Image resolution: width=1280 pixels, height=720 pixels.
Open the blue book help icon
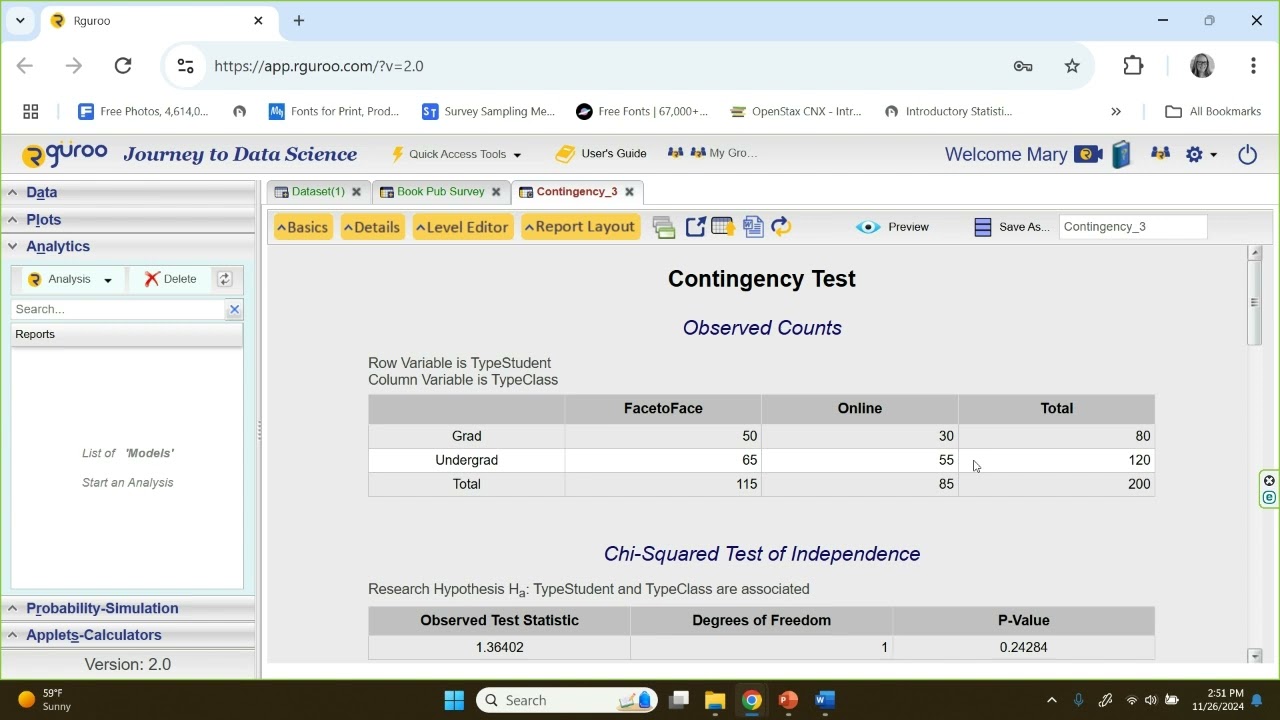click(x=1121, y=154)
